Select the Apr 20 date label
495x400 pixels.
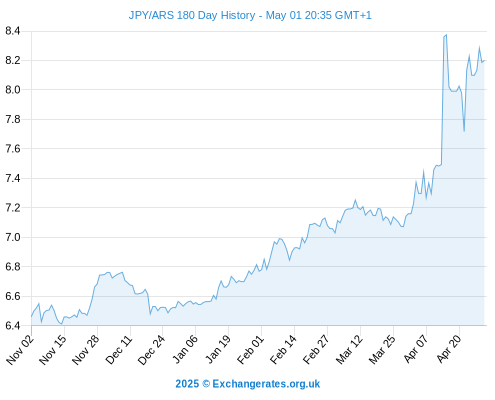448,349
